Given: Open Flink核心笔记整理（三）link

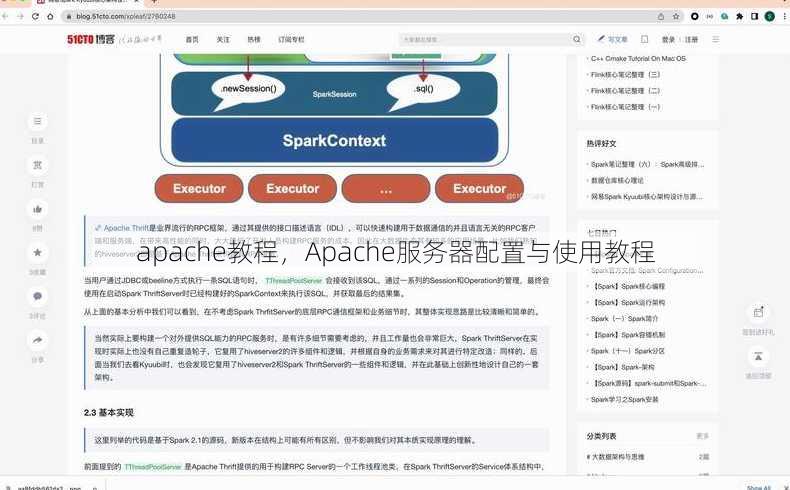Looking at the screenshot, I should click(x=625, y=75).
